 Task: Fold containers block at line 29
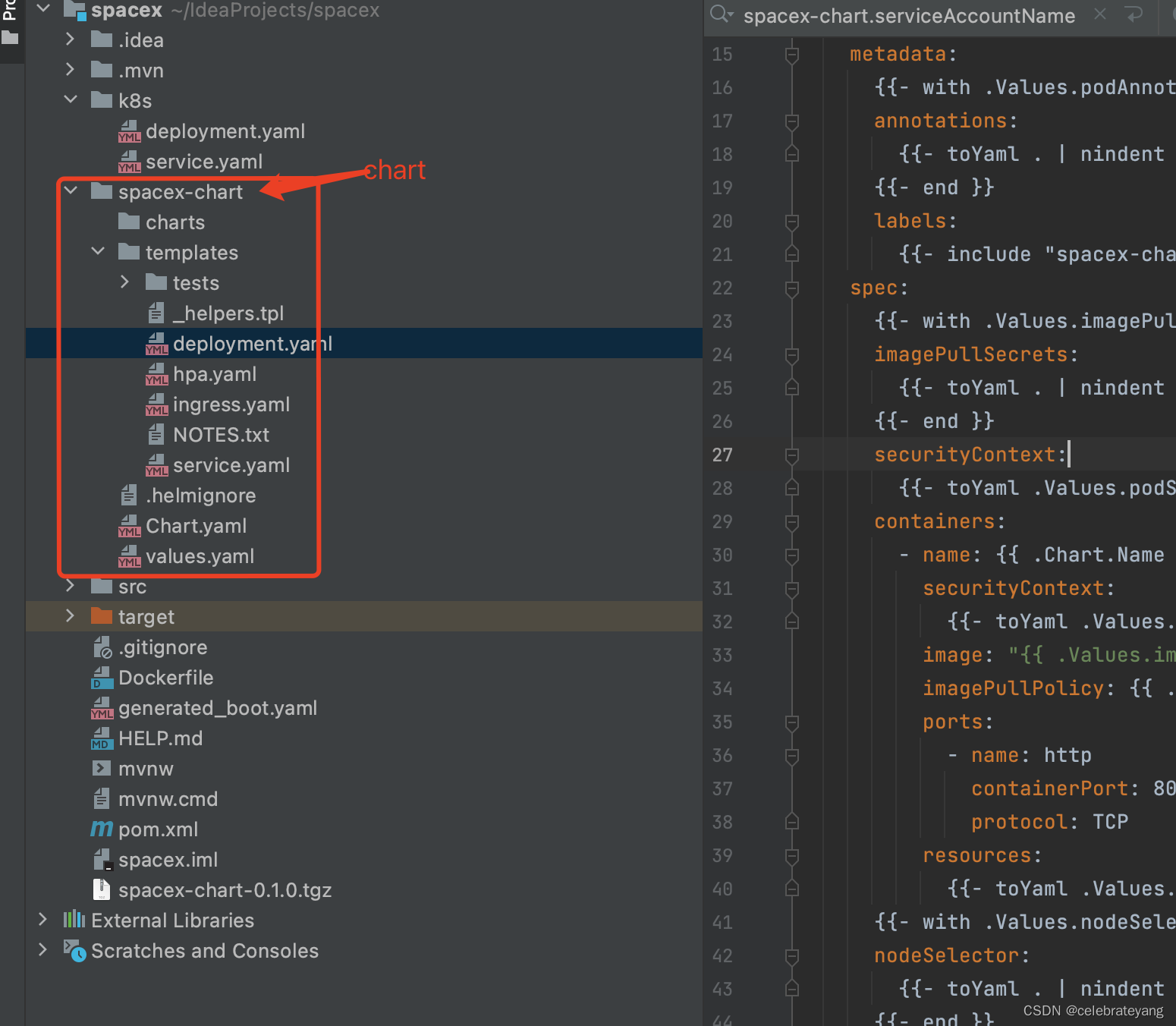[791, 522]
